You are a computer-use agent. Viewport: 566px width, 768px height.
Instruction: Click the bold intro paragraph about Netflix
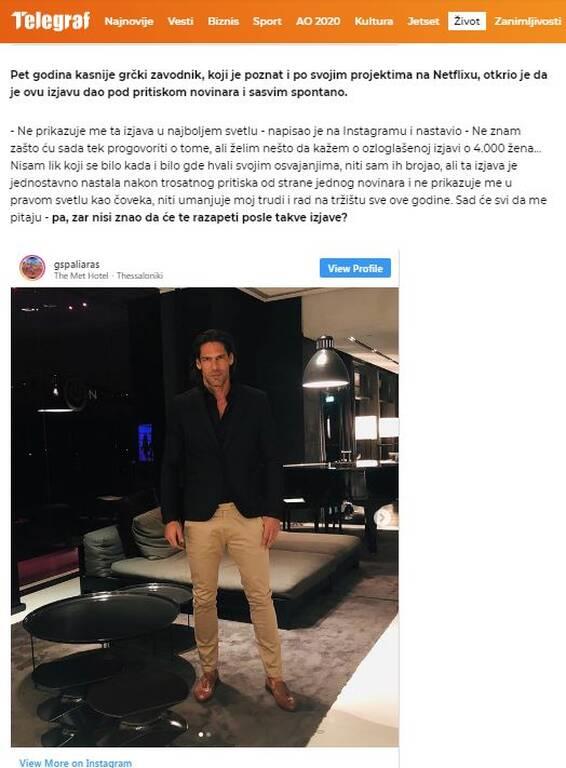click(x=279, y=83)
